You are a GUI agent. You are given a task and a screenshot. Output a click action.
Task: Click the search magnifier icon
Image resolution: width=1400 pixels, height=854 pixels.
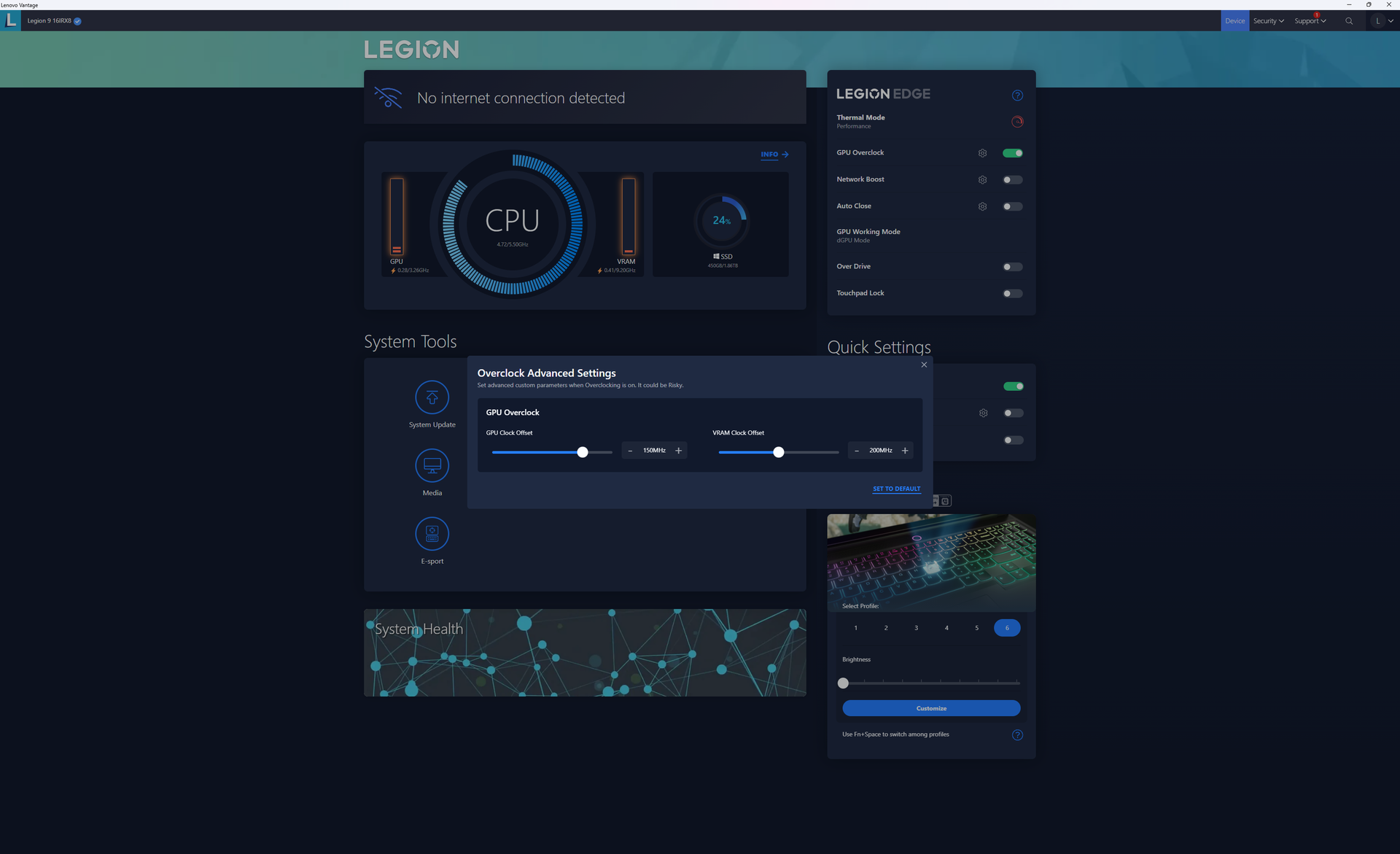(1349, 21)
